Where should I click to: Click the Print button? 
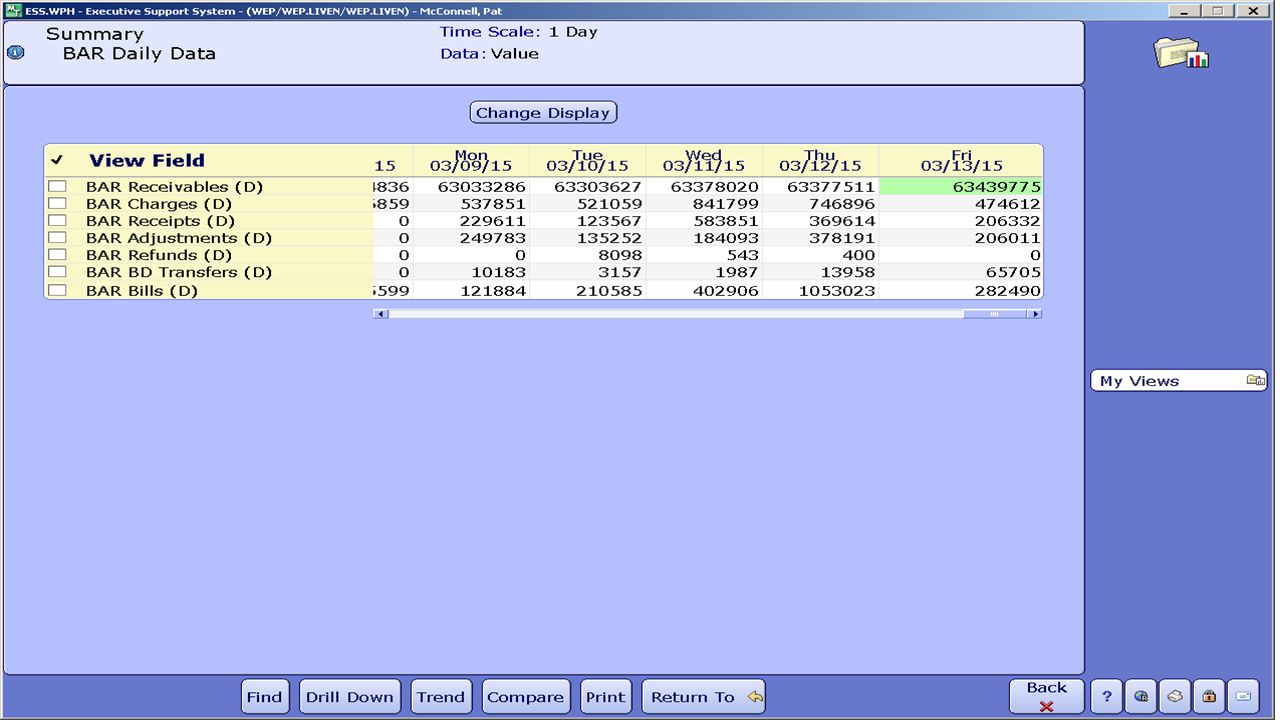click(606, 697)
